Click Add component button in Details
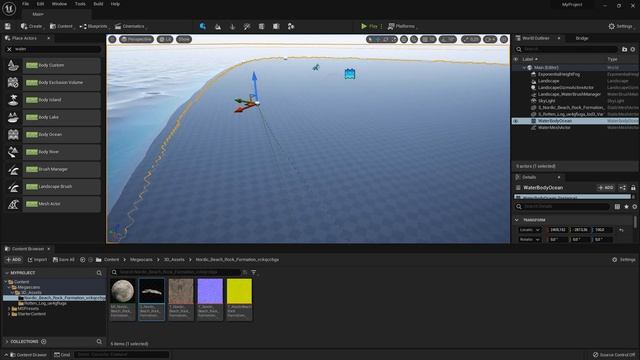 (x=606, y=188)
